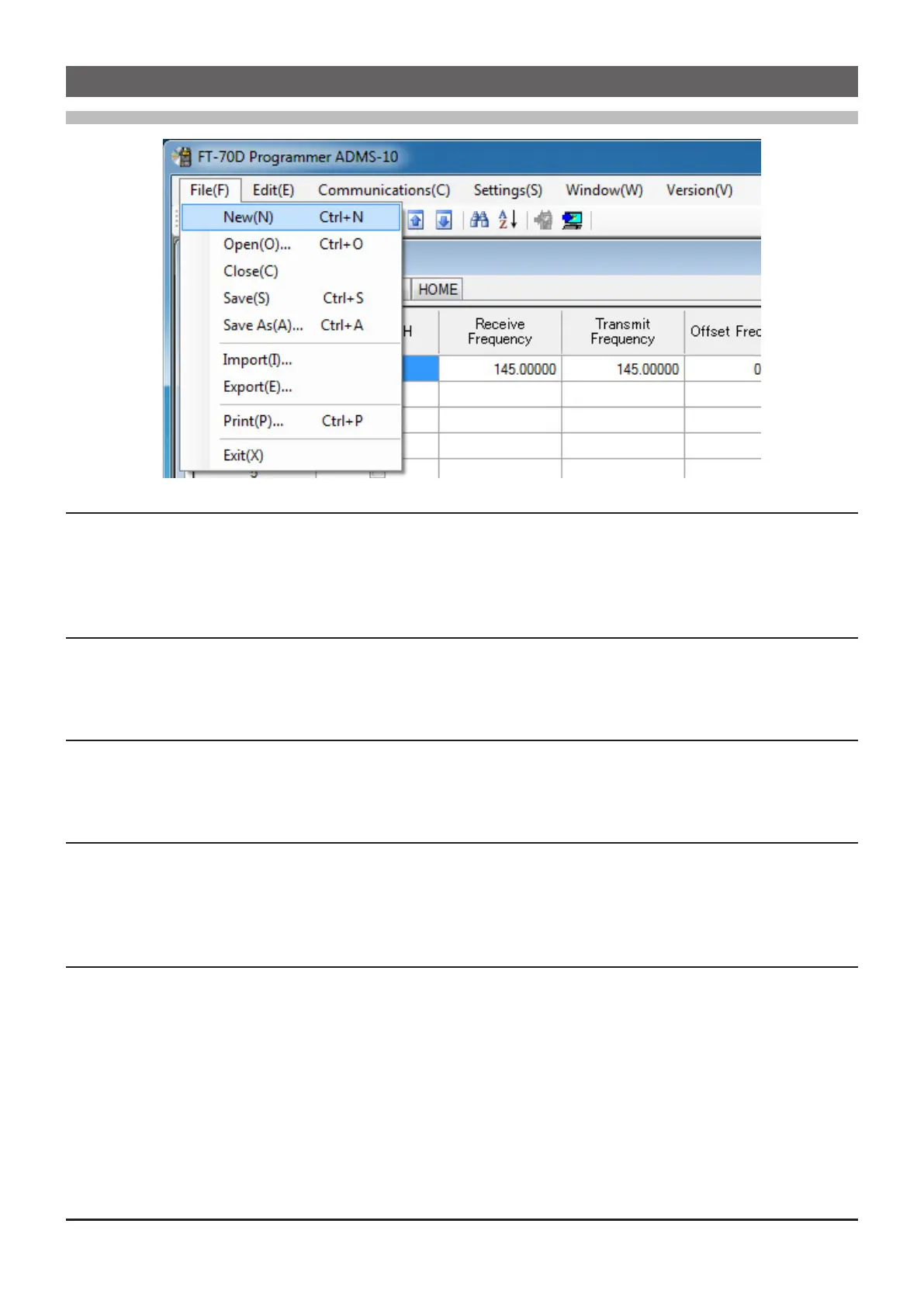
Task: Click the FT-70D Programmer app icon in title bar
Action: point(182,157)
